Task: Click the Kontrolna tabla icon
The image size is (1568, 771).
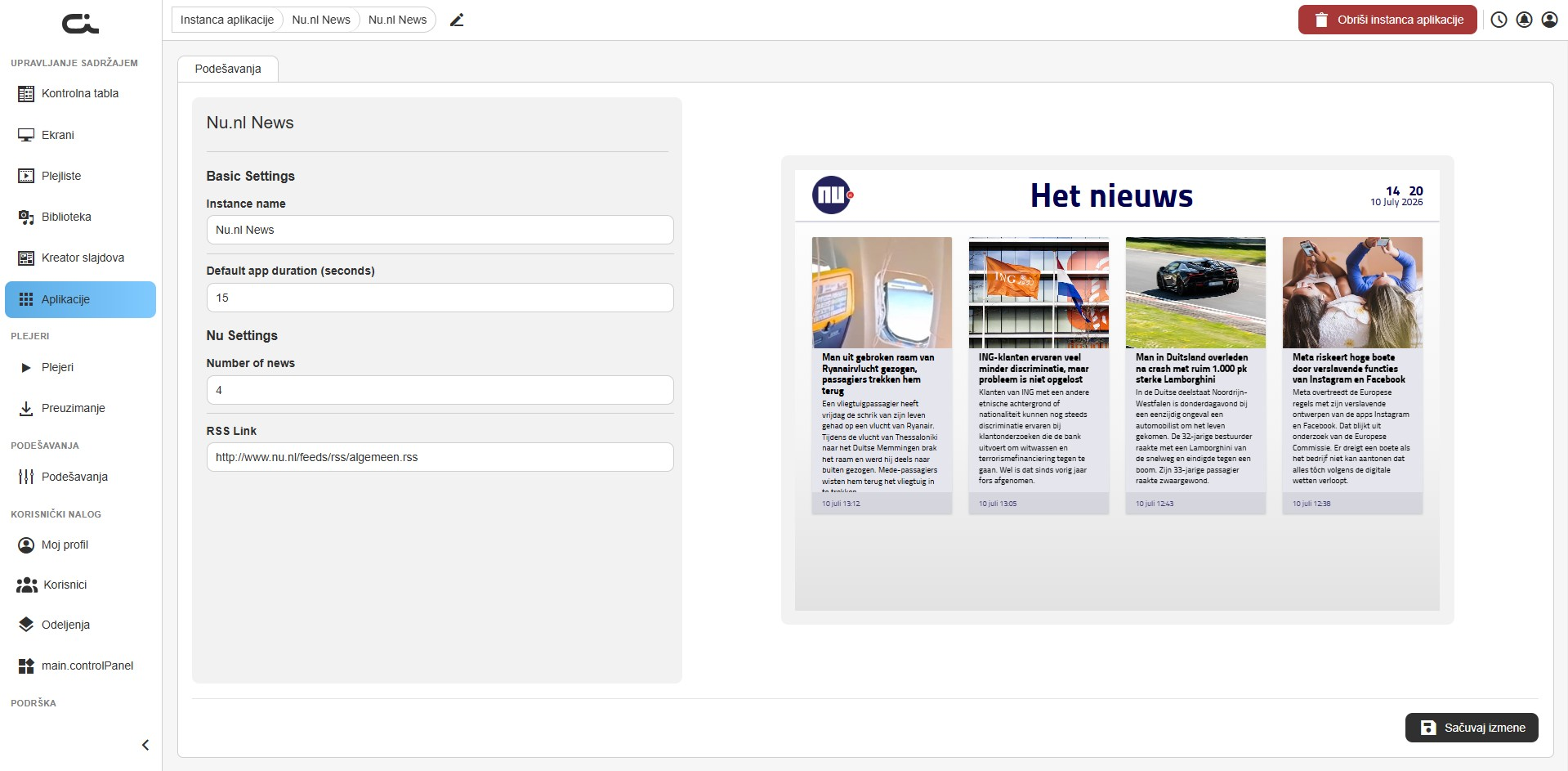Action: pyautogui.click(x=26, y=93)
